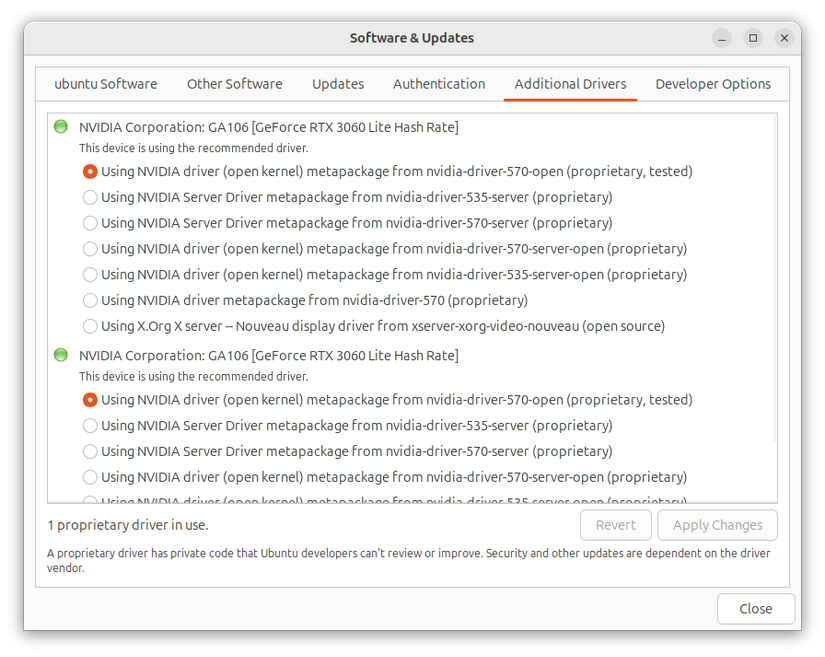Switch to the Updates tab
This screenshot has width=825, height=657.
[x=337, y=84]
